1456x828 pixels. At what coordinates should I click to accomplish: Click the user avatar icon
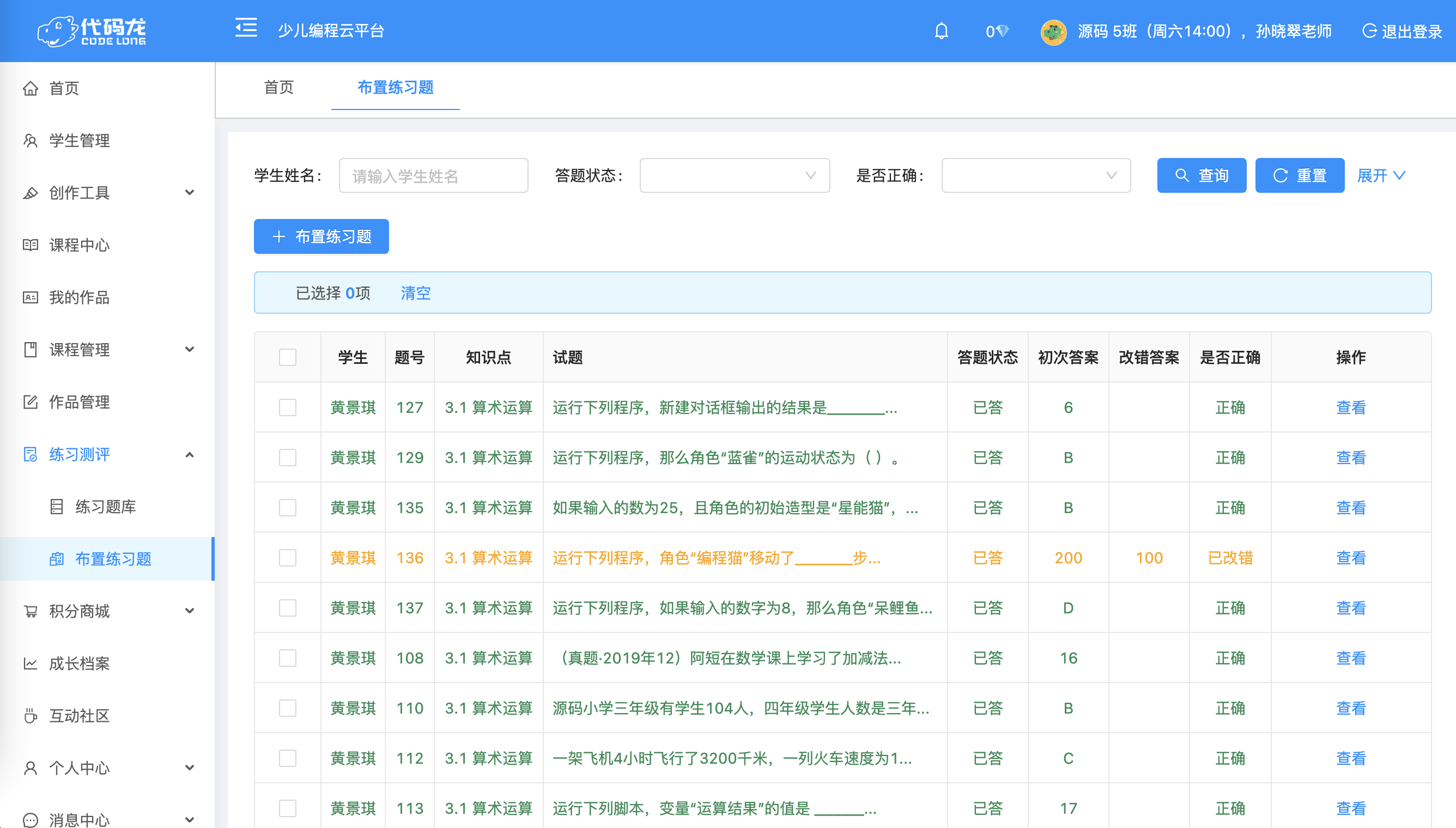pos(1053,32)
